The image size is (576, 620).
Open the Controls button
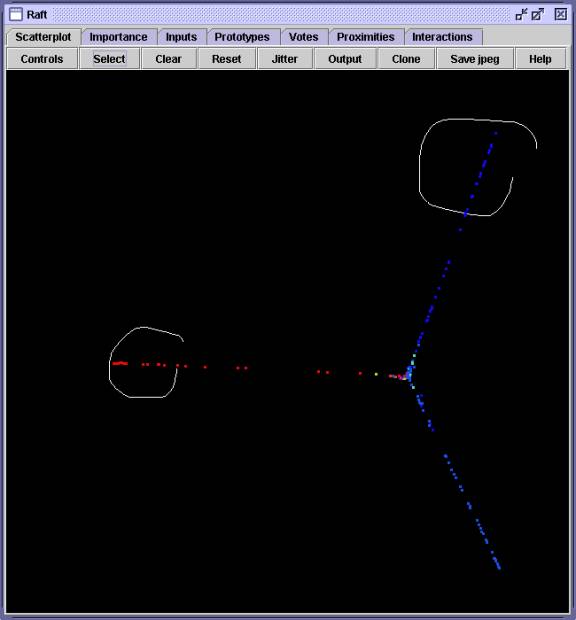pos(42,59)
